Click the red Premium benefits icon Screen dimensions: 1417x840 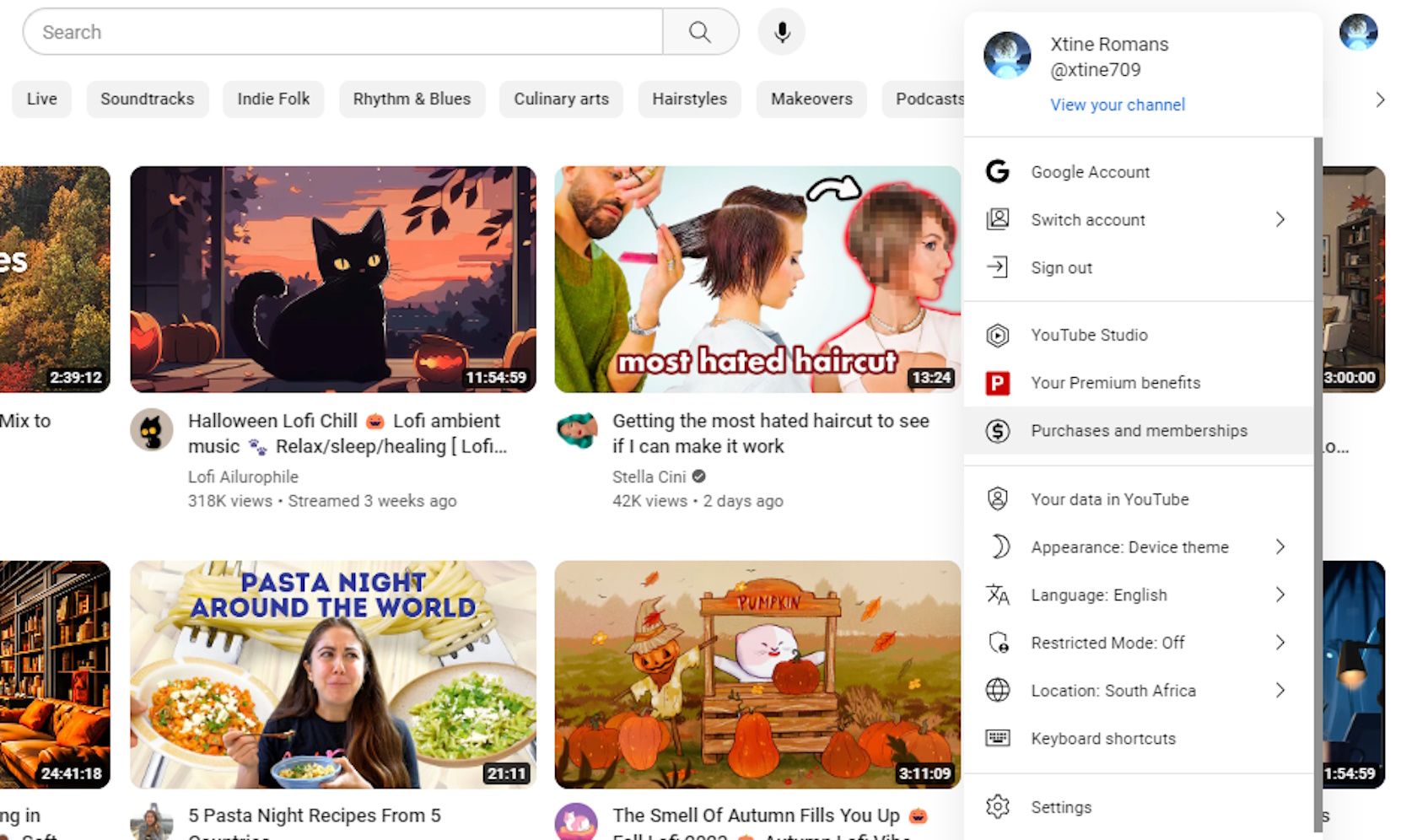tap(998, 384)
